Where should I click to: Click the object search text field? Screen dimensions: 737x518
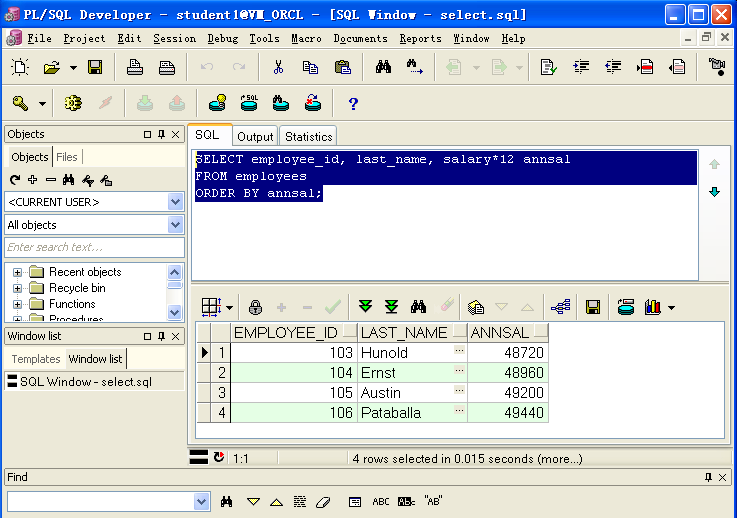point(94,247)
